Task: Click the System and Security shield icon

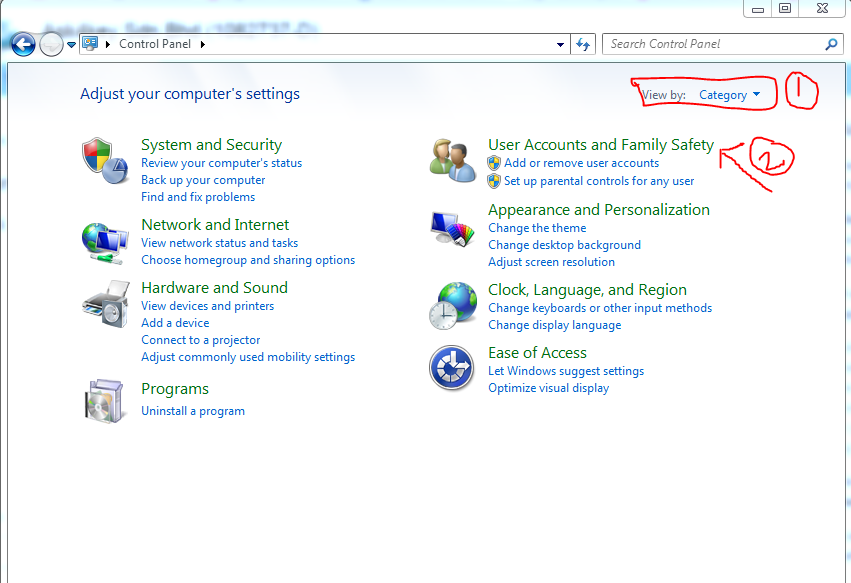Action: (105, 161)
